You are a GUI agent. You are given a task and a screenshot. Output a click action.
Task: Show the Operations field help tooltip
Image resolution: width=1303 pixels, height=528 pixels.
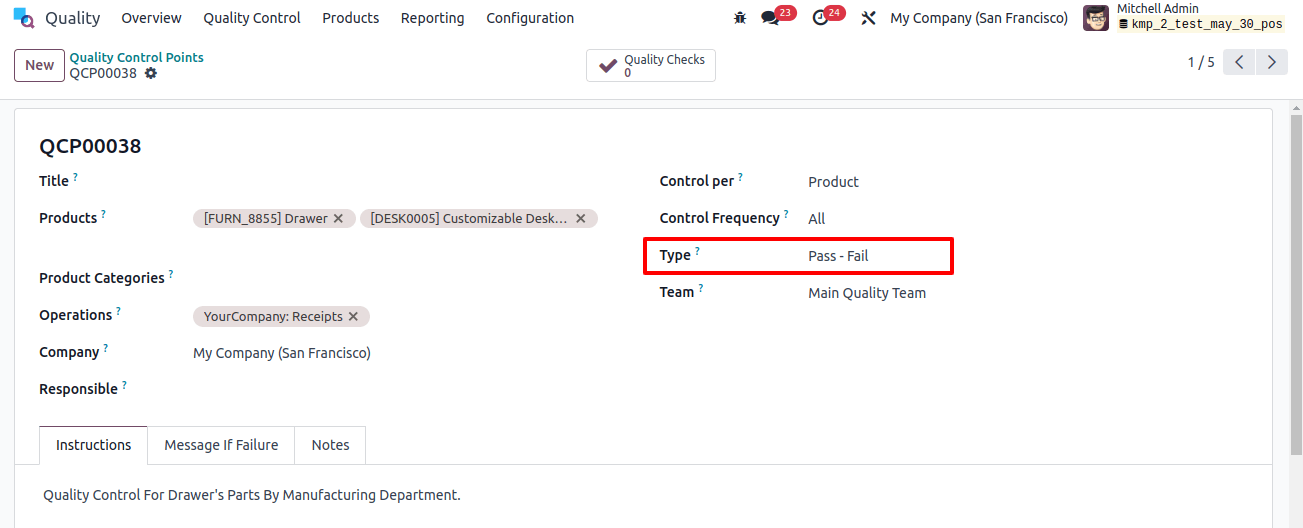click(x=118, y=311)
